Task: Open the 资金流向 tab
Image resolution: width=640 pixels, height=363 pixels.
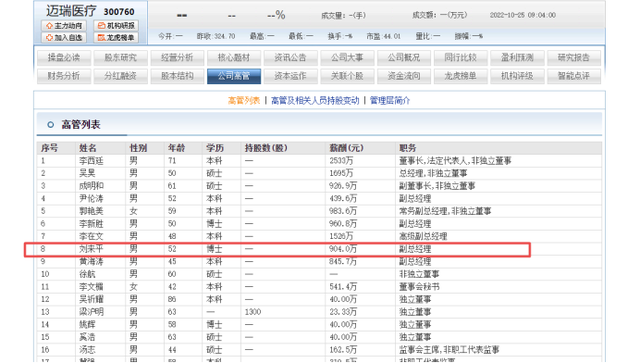Action: (404, 76)
